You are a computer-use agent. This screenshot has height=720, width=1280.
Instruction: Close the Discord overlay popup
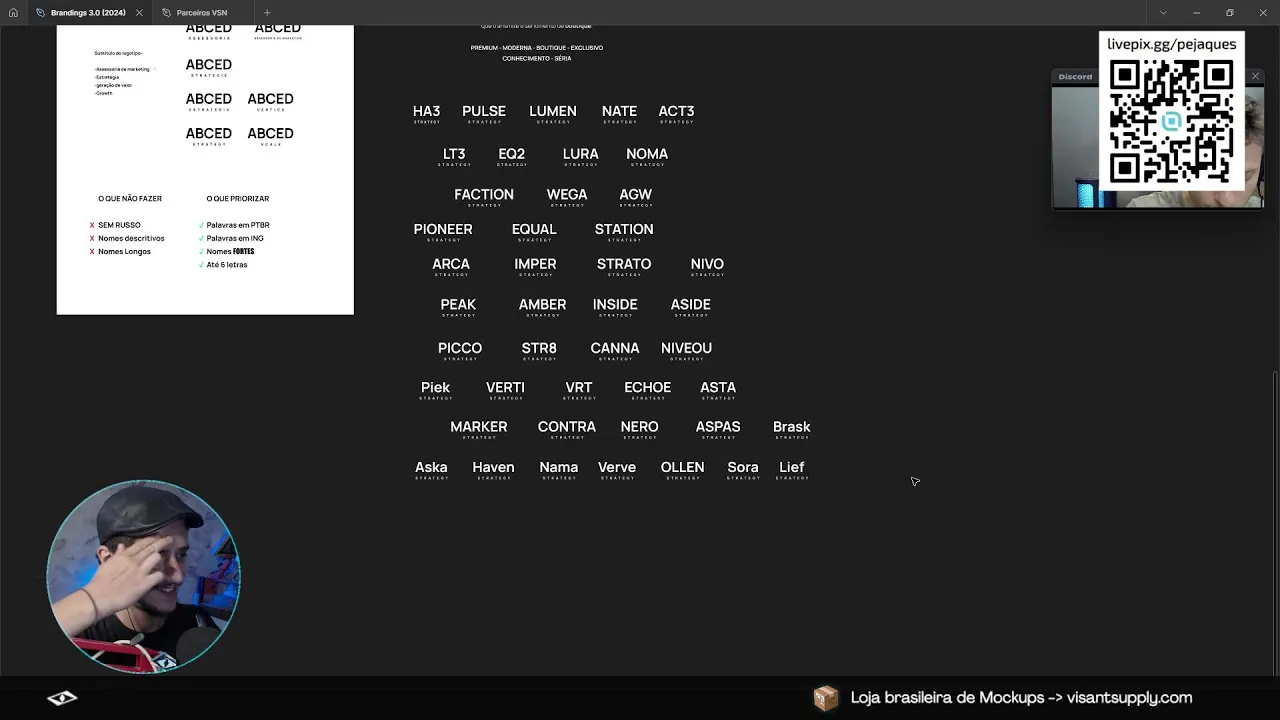[x=1255, y=76]
